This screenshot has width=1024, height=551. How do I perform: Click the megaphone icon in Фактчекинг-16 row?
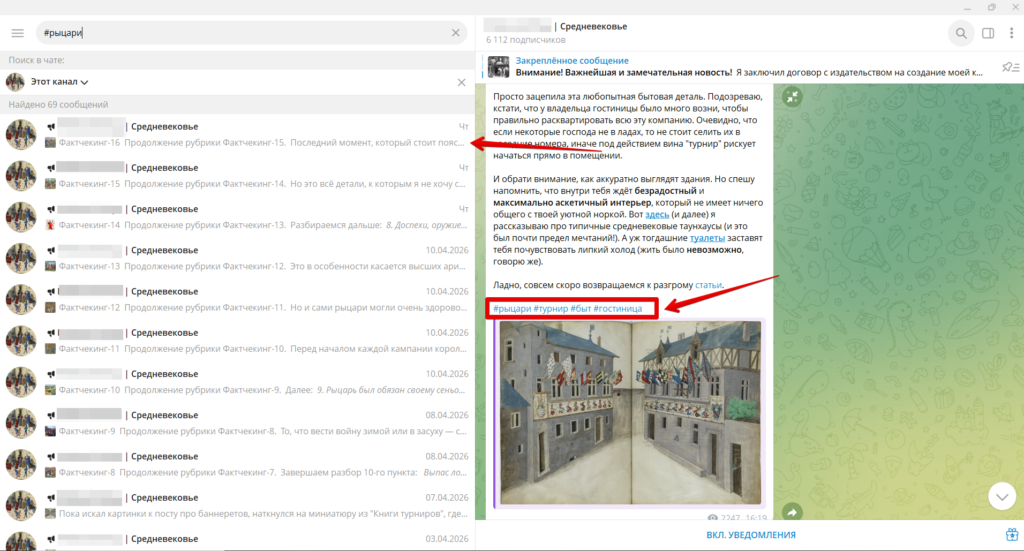[50, 127]
